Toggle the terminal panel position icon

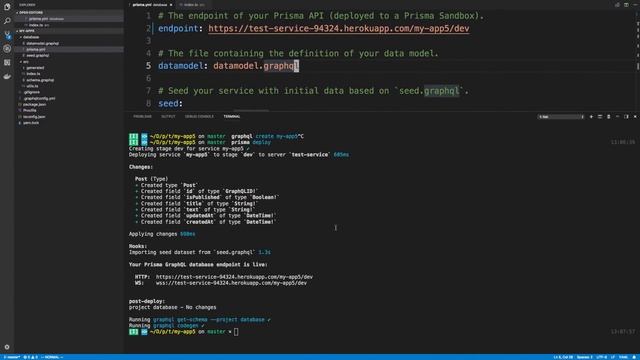point(626,117)
